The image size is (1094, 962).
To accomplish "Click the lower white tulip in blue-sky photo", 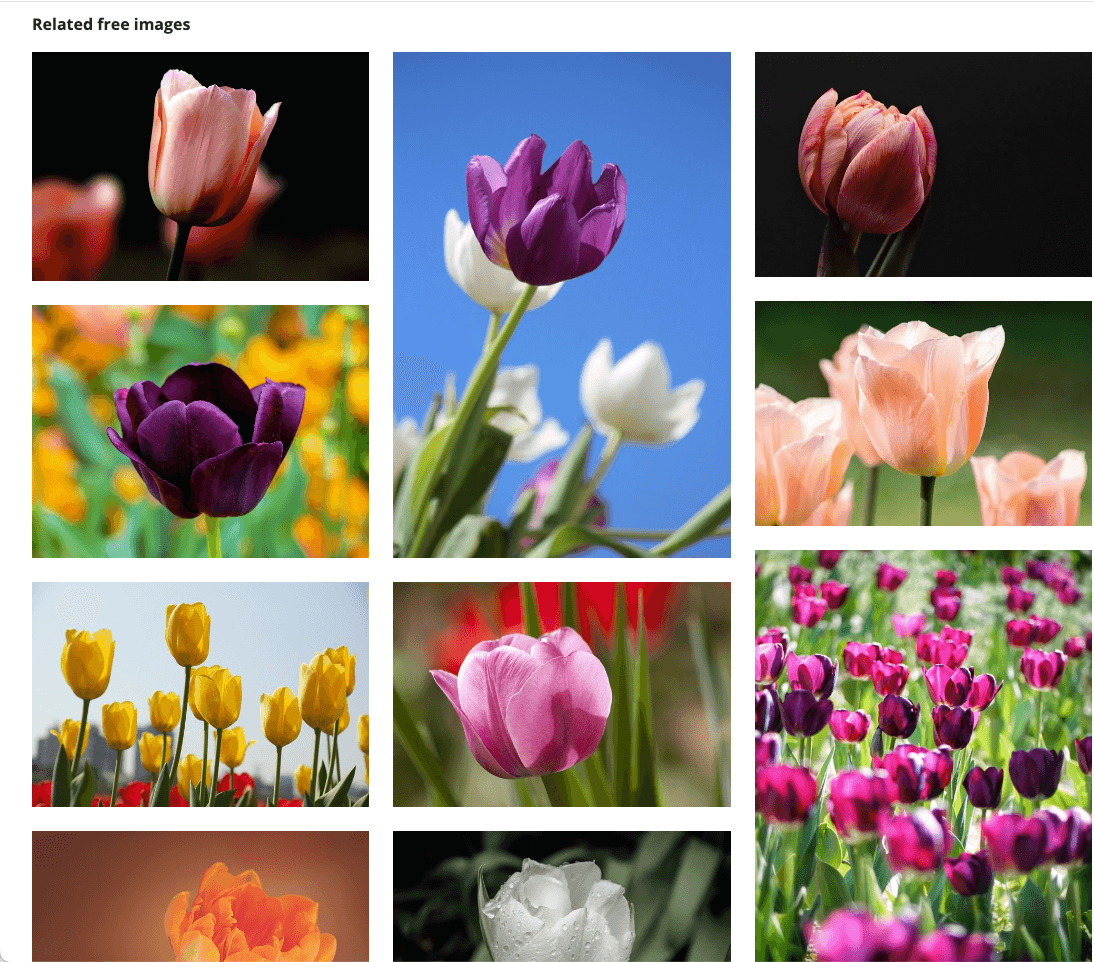I will click(x=640, y=390).
